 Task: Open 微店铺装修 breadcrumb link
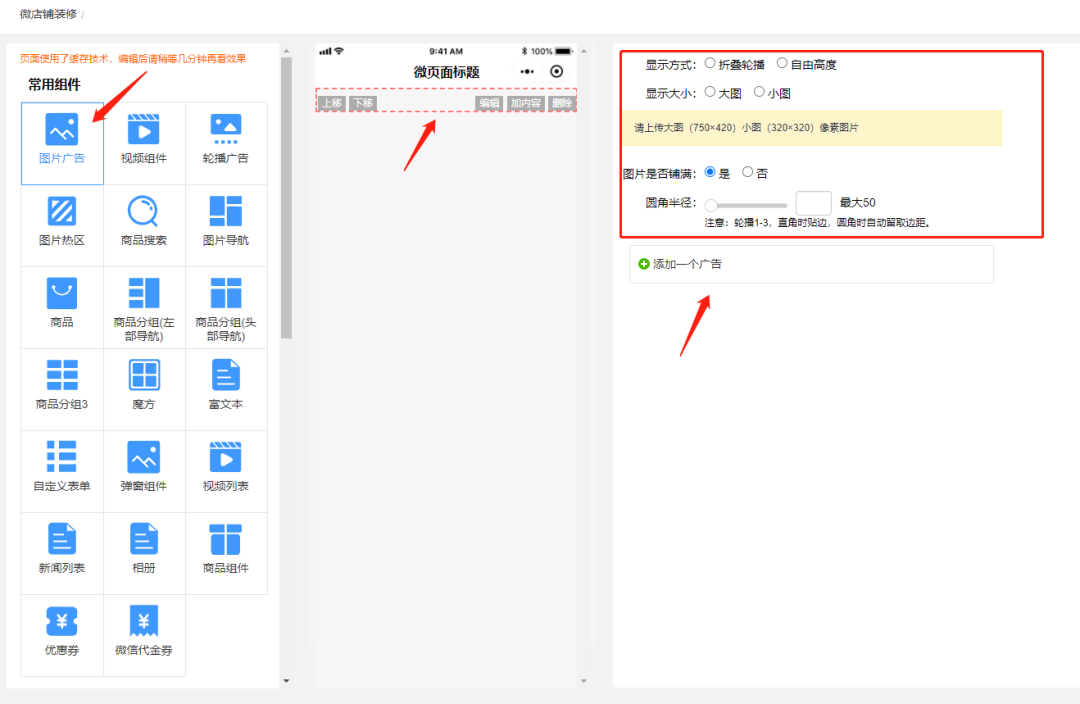pos(48,14)
